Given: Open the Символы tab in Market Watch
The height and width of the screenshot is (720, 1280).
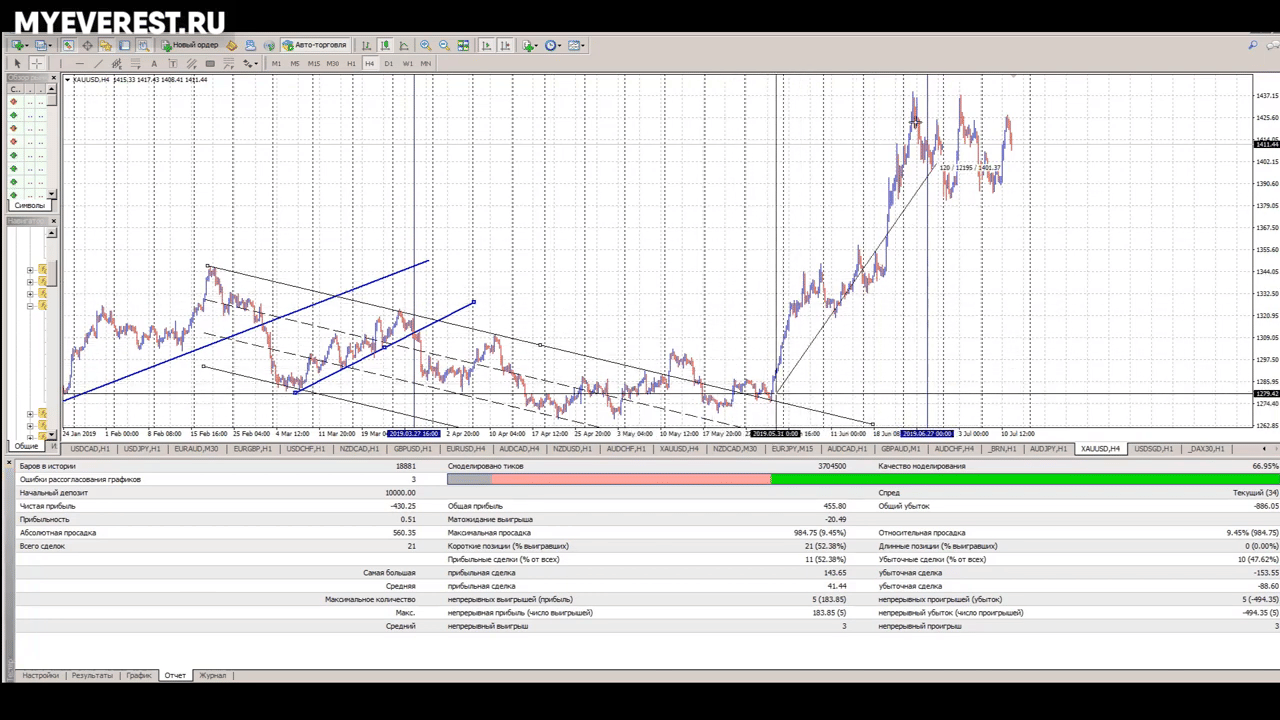Looking at the screenshot, I should 29,205.
